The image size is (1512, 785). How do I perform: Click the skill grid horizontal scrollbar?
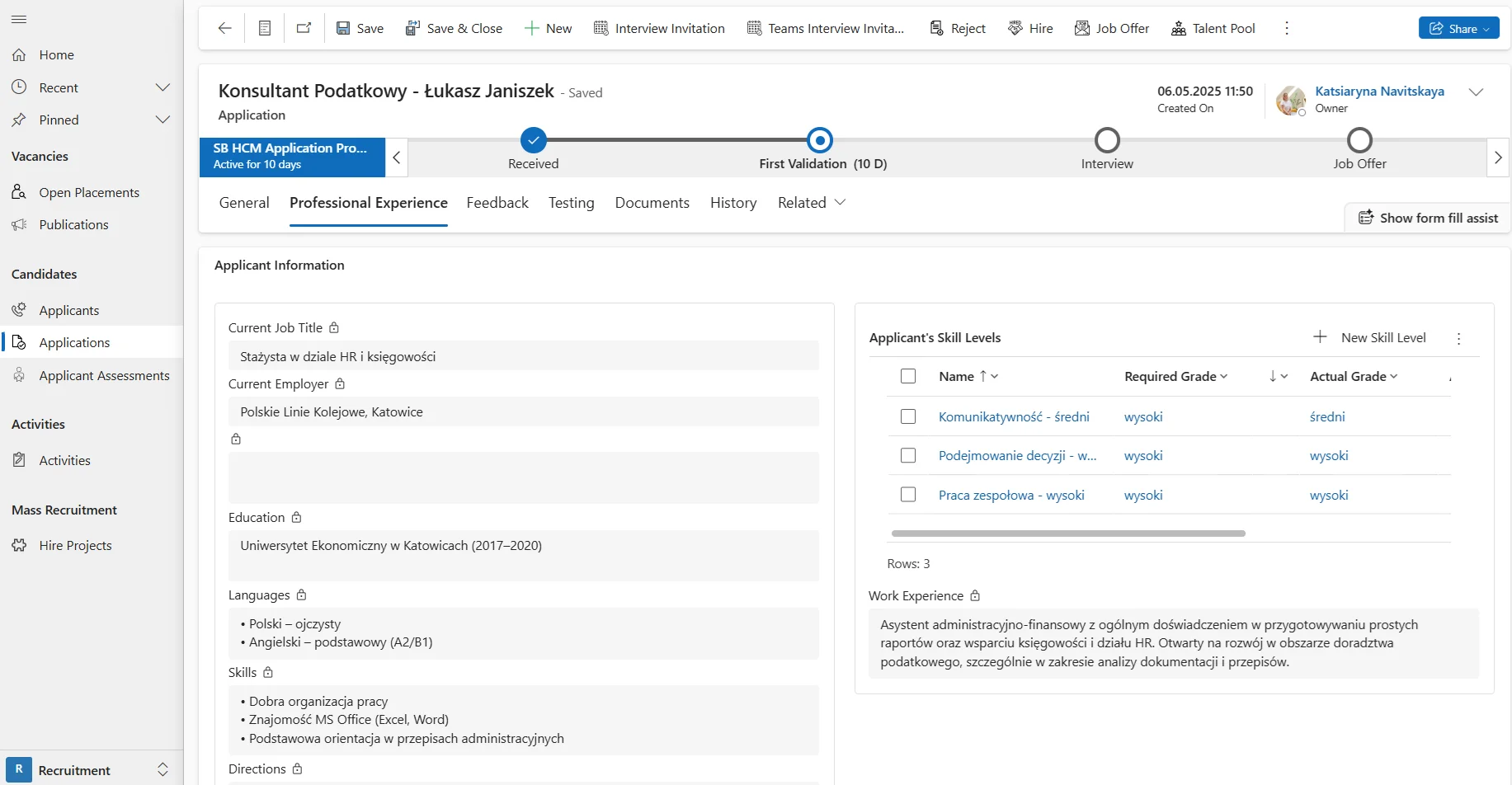point(1068,534)
